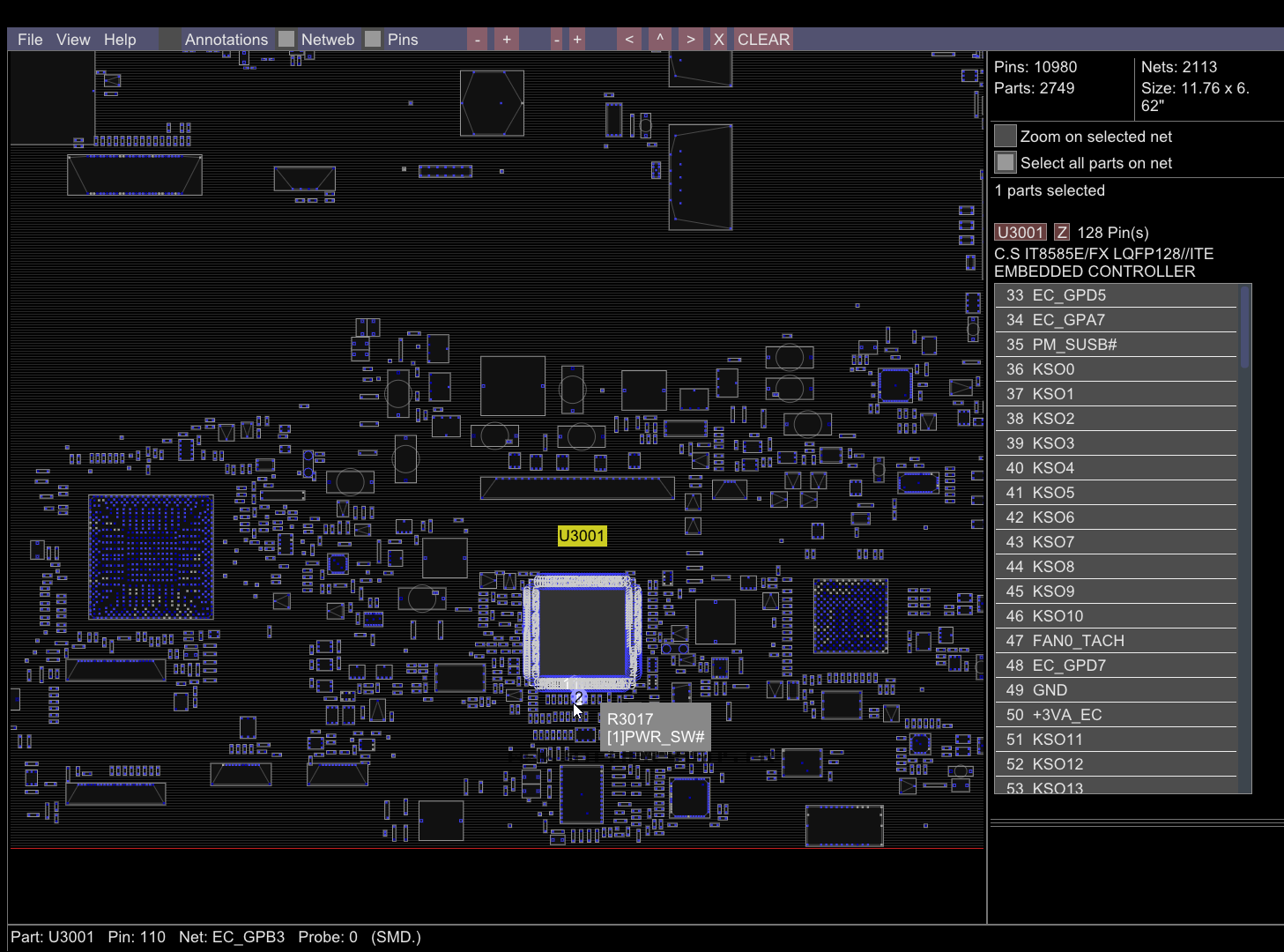Enable the Annotations checkbox
Image resolution: width=1284 pixels, height=952 pixels.
[170, 40]
